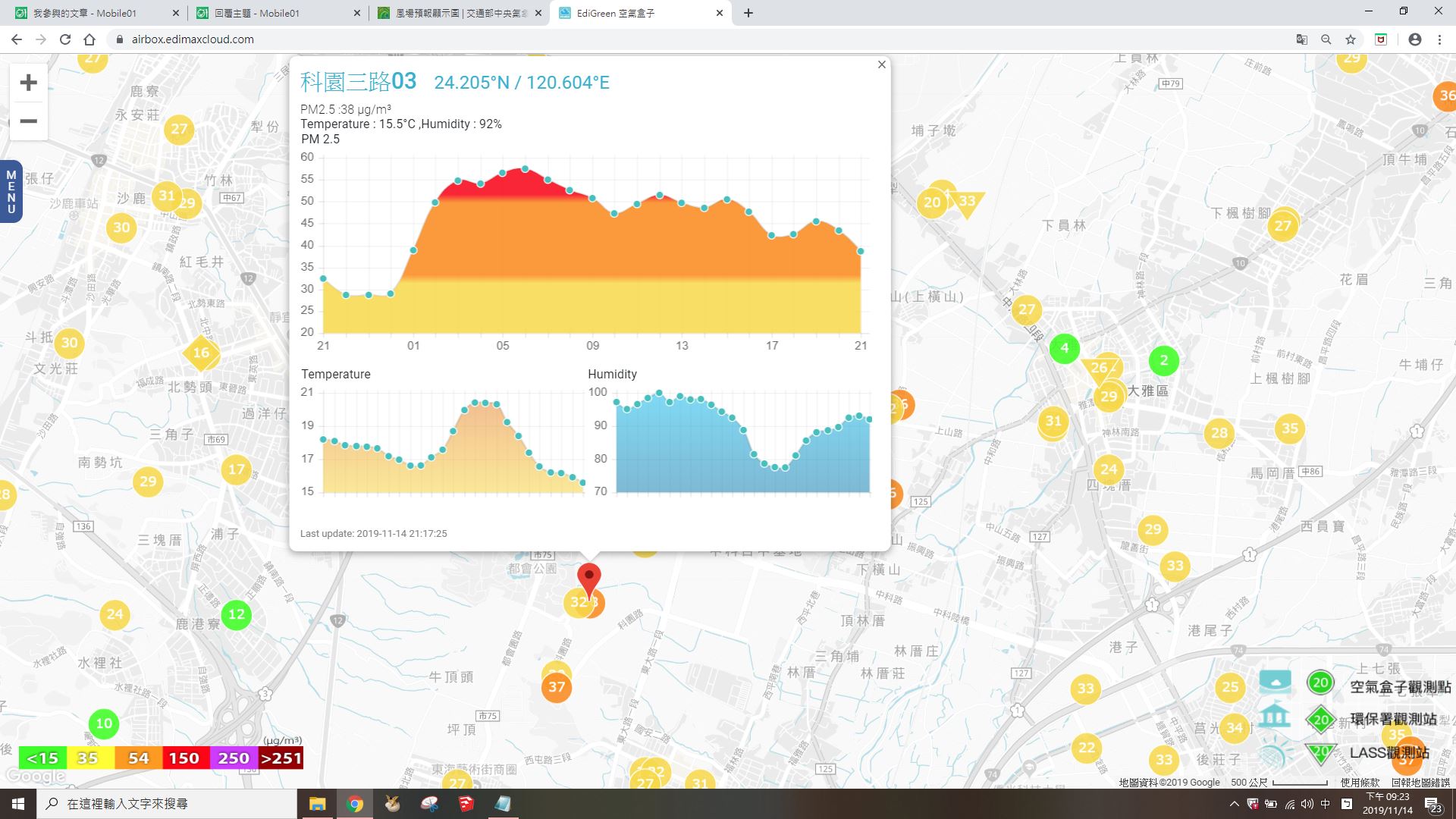Select the orange marker labeled 37
Image resolution: width=1456 pixels, height=819 pixels.
coord(557,687)
